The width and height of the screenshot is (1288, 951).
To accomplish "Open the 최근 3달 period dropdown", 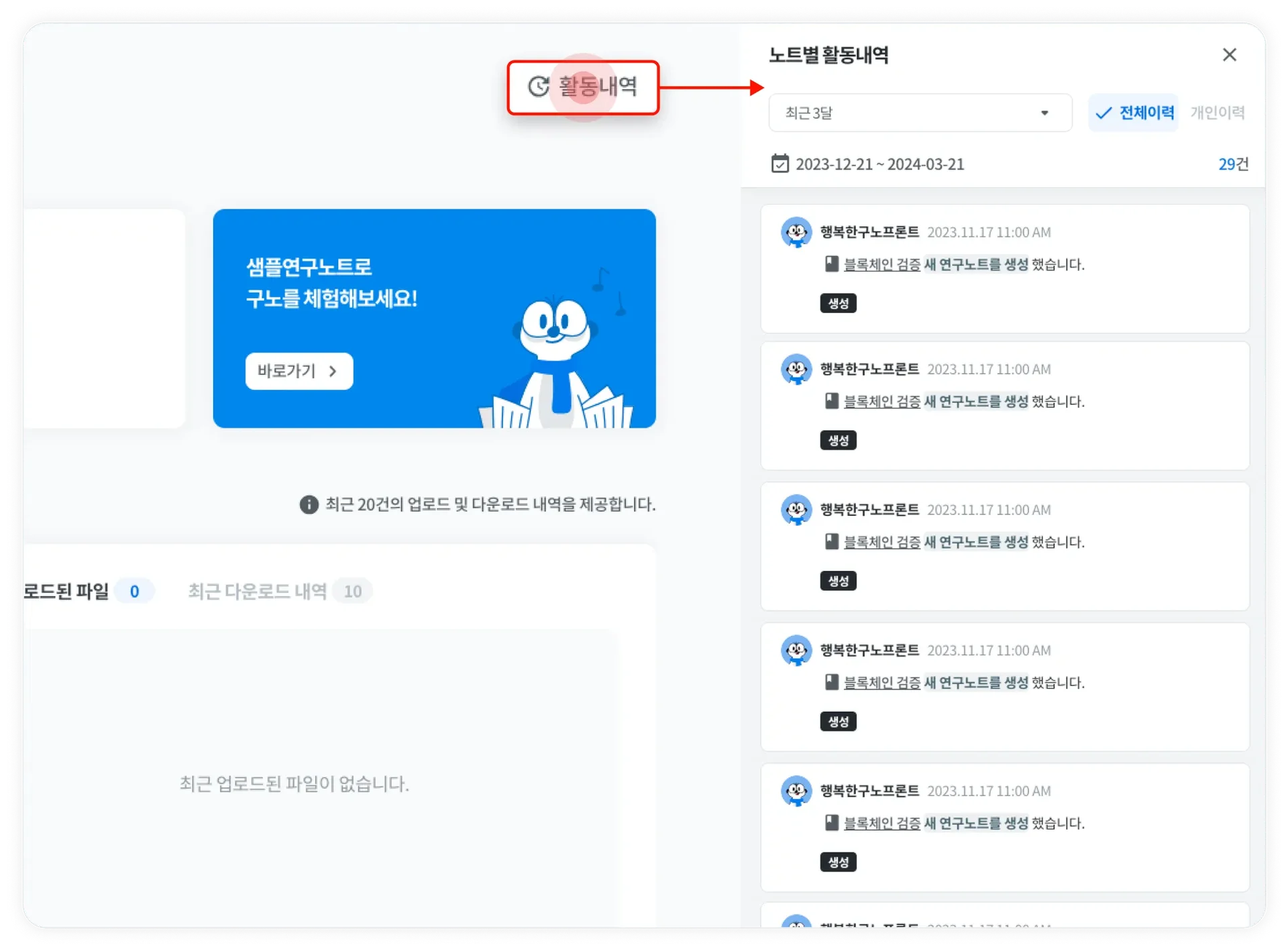I will click(919, 113).
